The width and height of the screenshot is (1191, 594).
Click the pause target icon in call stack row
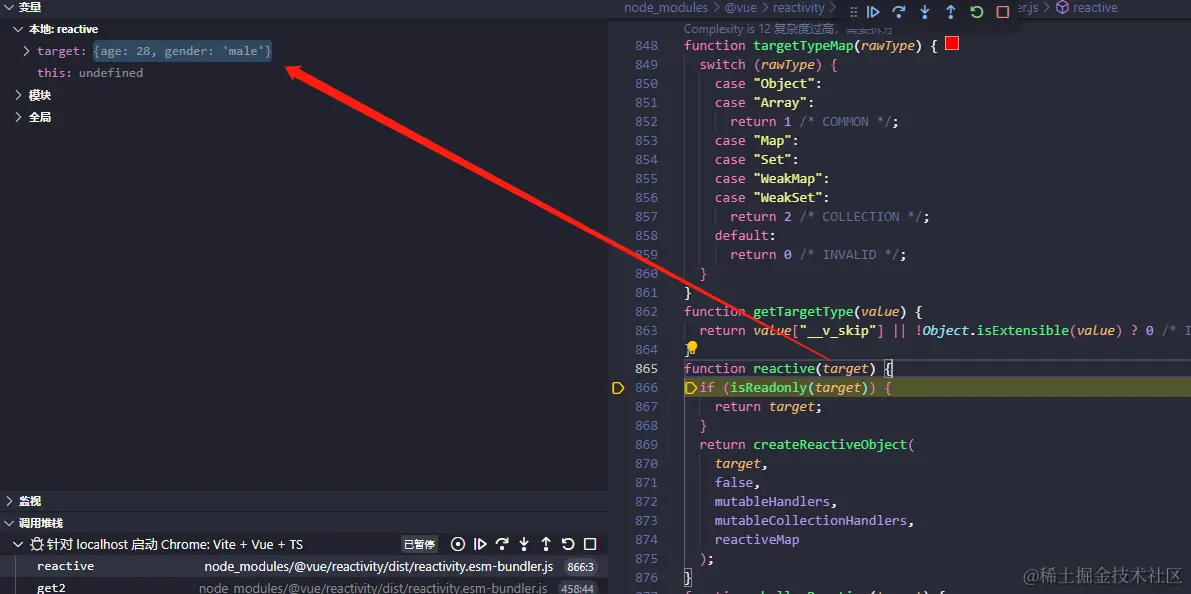click(x=457, y=544)
